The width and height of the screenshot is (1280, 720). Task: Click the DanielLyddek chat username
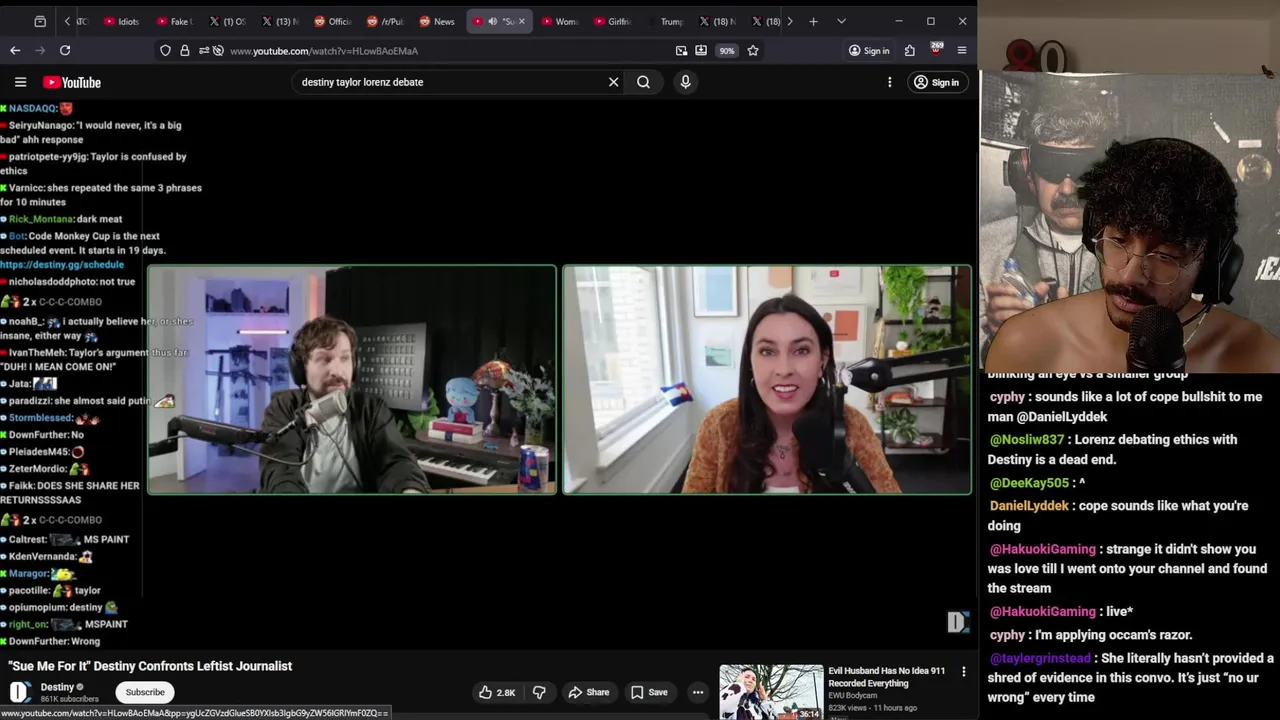click(x=1029, y=506)
